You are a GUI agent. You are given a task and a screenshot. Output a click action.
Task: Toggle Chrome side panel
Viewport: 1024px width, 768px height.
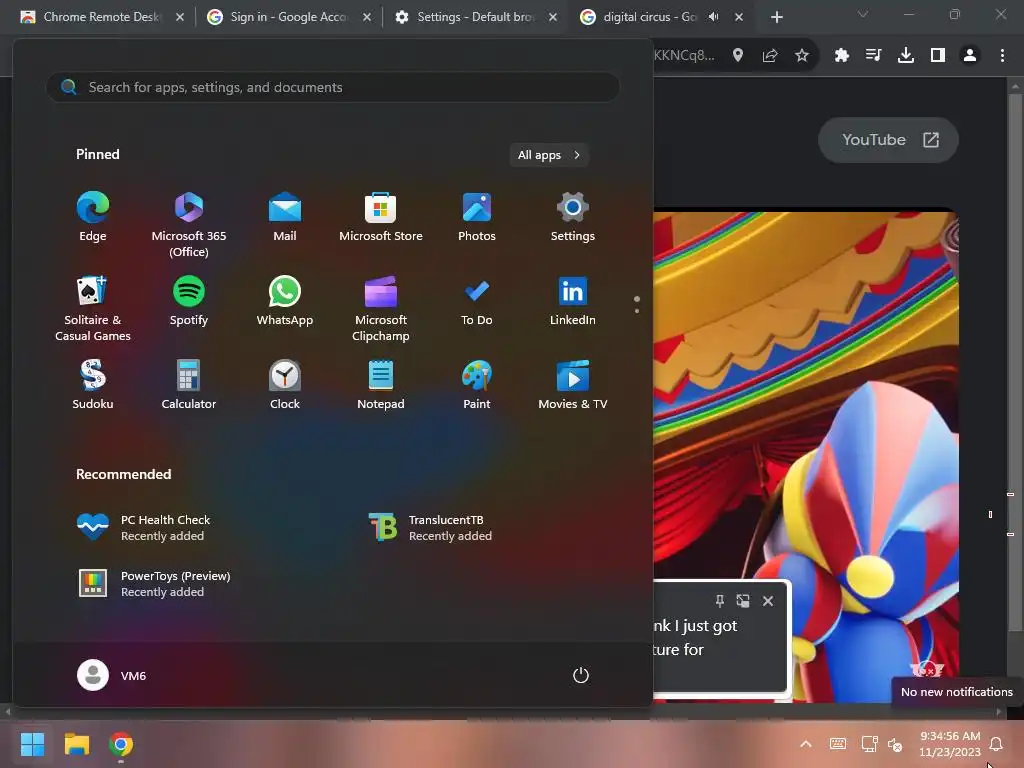click(x=938, y=56)
